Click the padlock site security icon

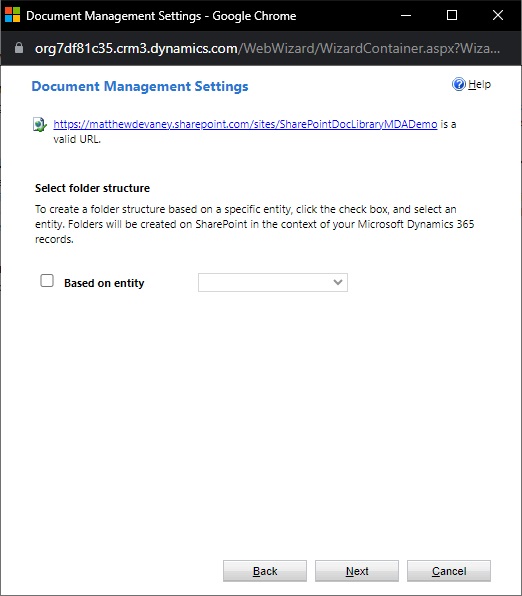tap(19, 48)
